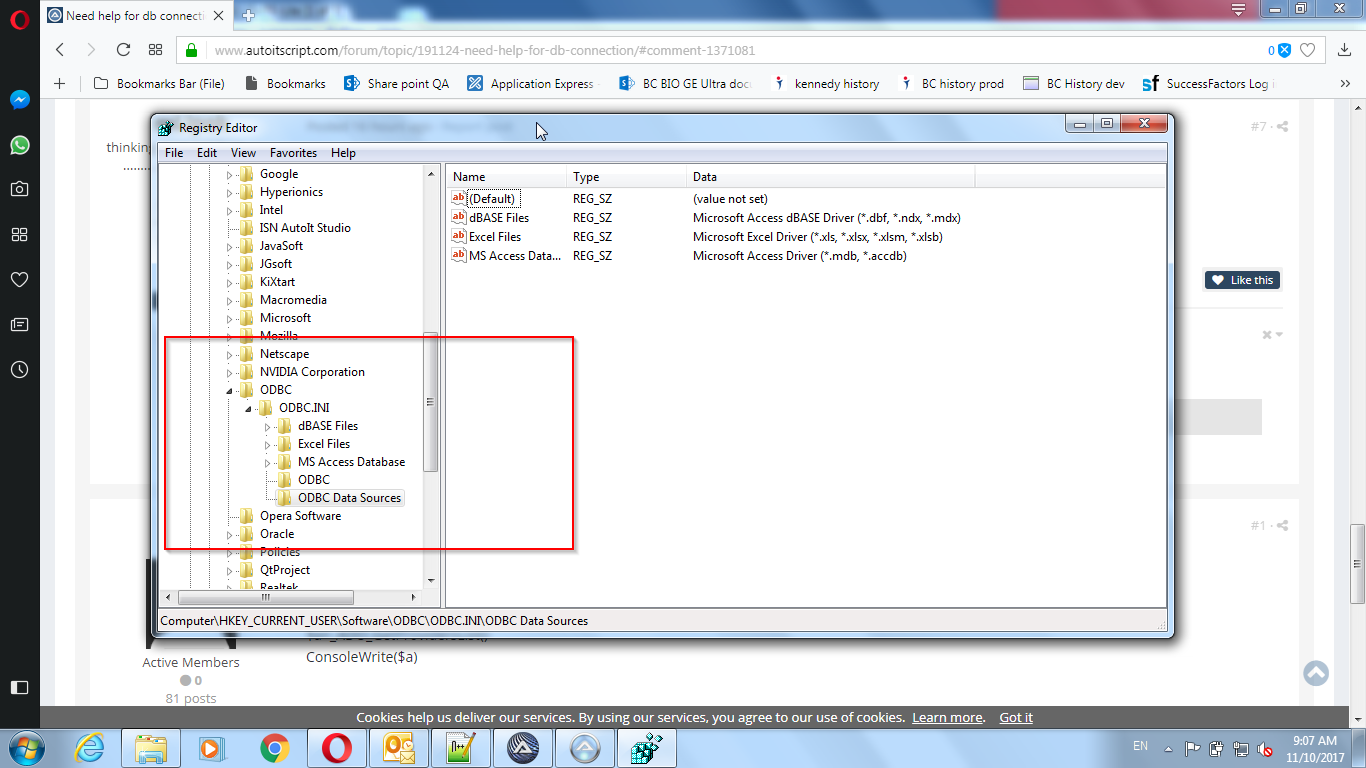
Task: Expand the JavaSoft registry key
Action: point(229,246)
